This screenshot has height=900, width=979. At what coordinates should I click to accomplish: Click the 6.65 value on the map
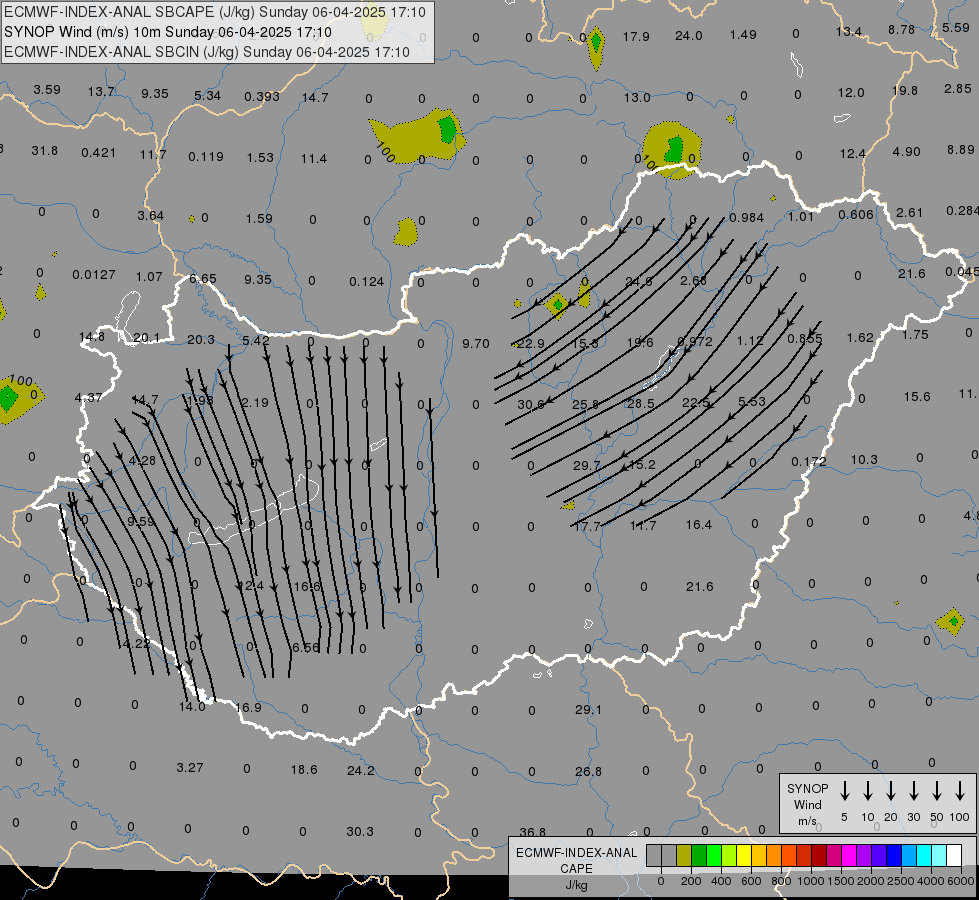203,279
